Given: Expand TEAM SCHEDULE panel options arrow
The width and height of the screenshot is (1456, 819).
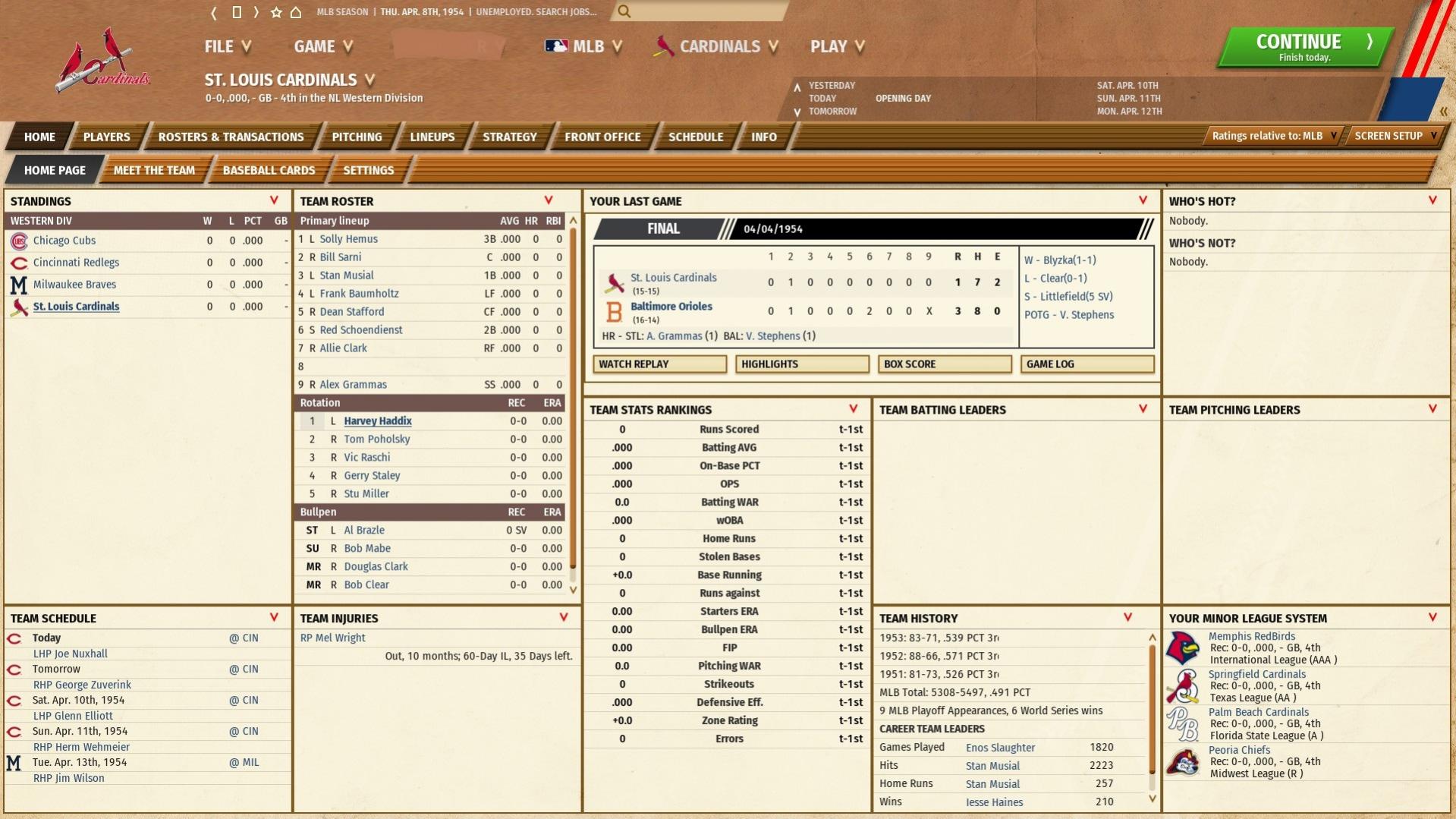Looking at the screenshot, I should pos(274,617).
